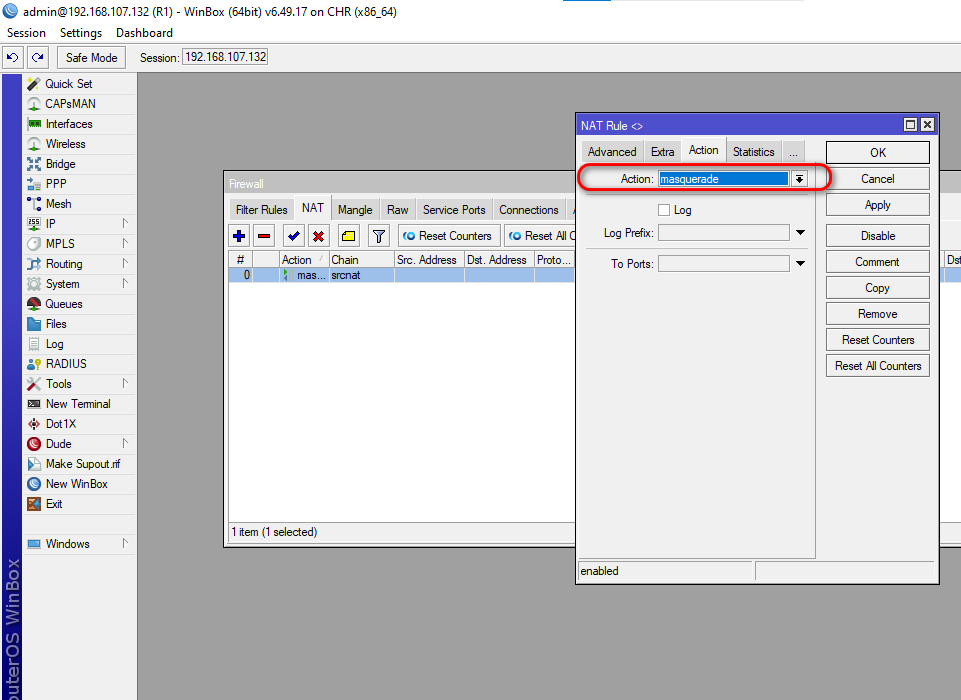Click the blue plus add rule icon

click(239, 236)
